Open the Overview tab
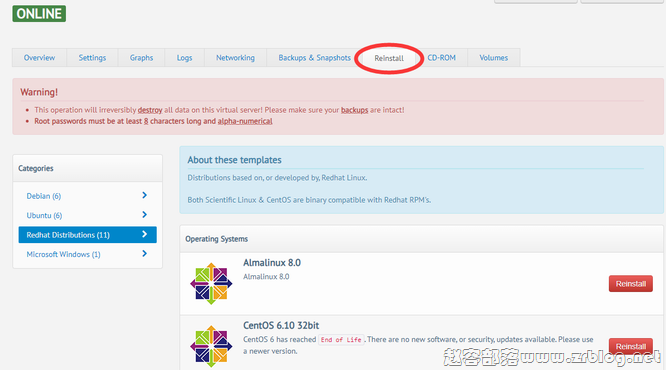This screenshot has height=370, width=666. [39, 58]
